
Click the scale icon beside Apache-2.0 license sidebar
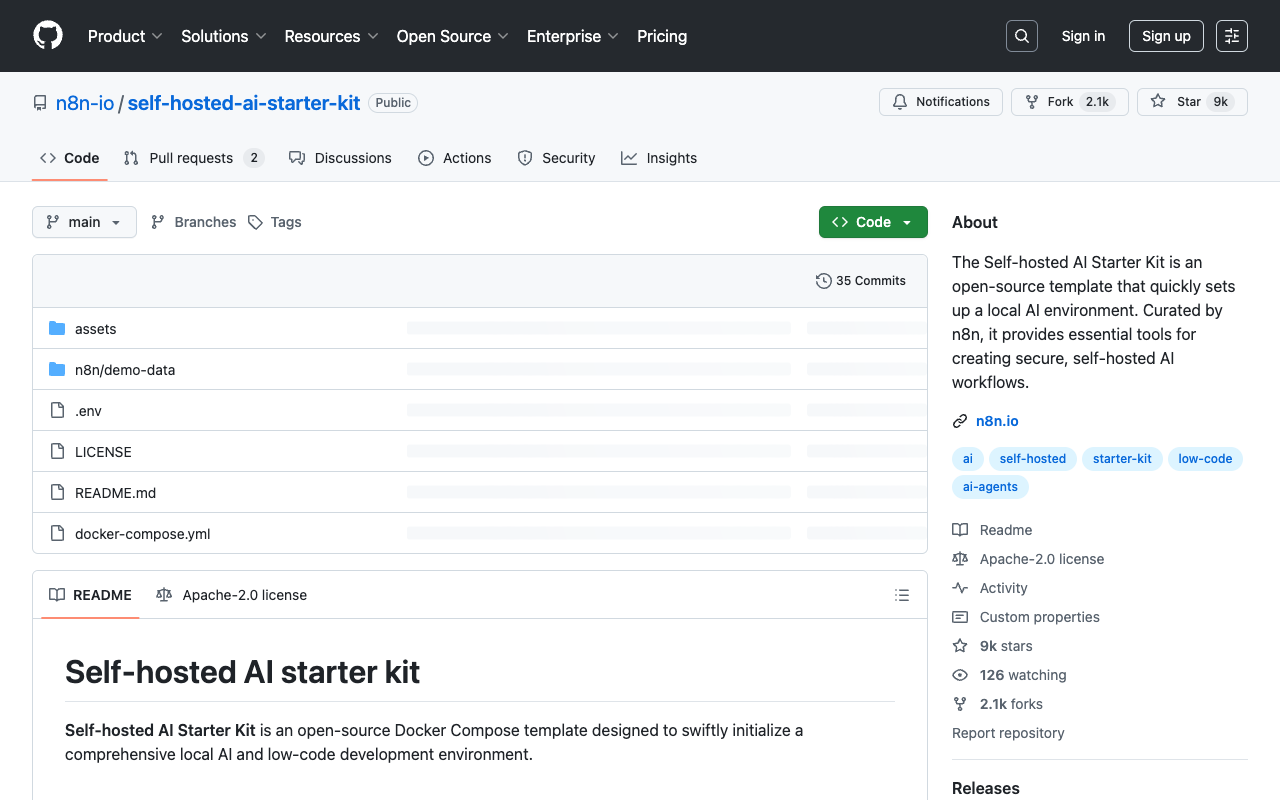pos(960,559)
